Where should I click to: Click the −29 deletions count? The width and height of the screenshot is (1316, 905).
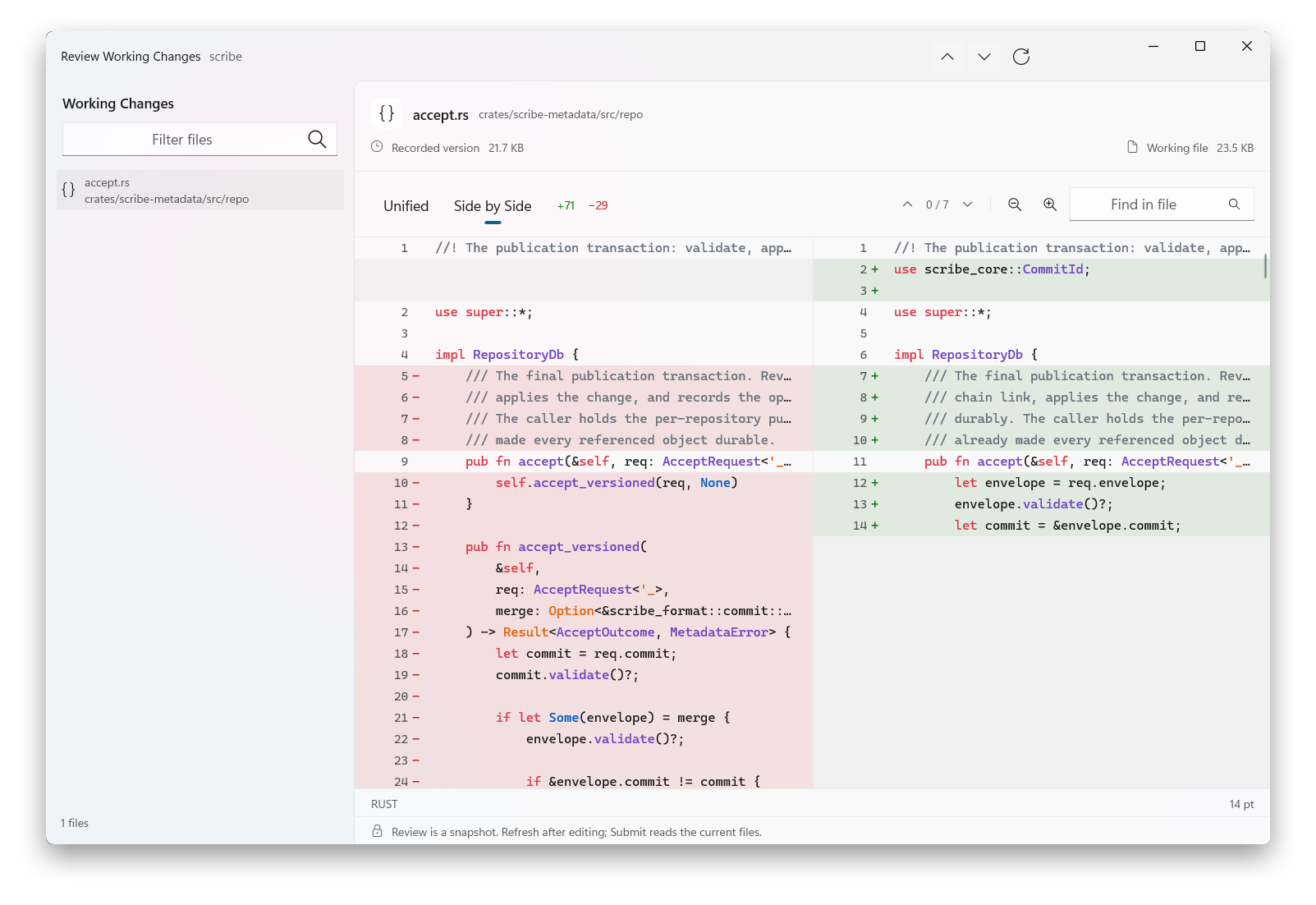tap(598, 206)
